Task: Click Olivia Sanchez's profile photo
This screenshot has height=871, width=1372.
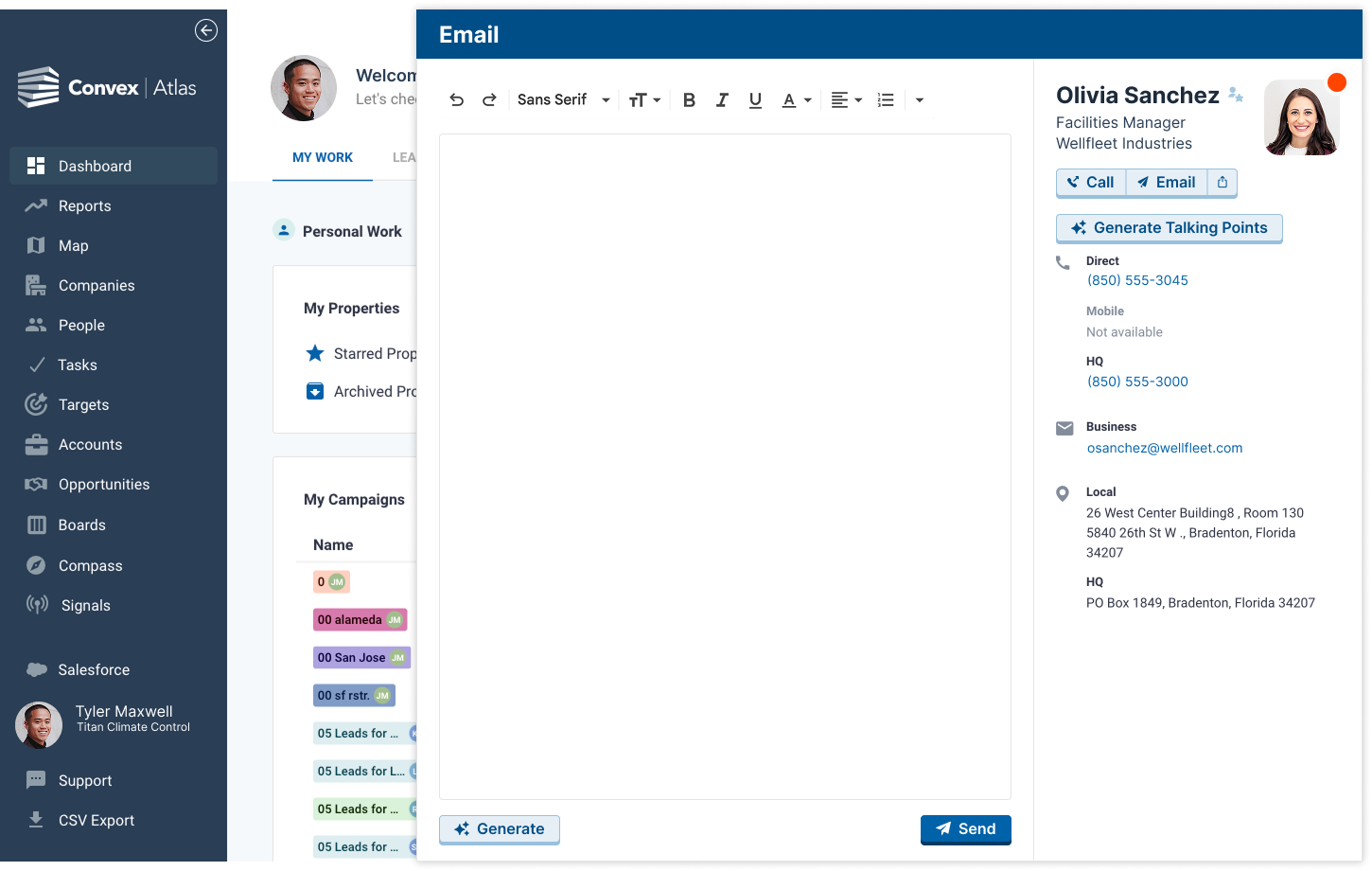Action: tap(1302, 117)
